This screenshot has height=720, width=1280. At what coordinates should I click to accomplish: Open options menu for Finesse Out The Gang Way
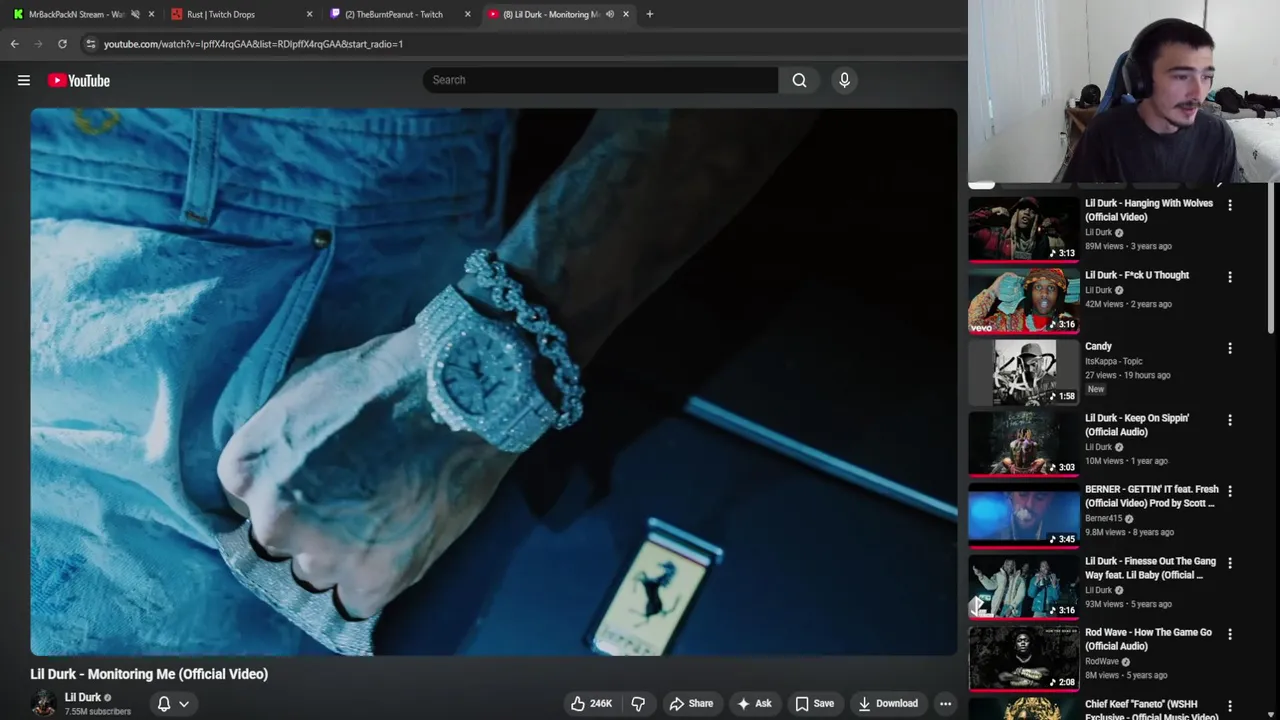(1230, 563)
